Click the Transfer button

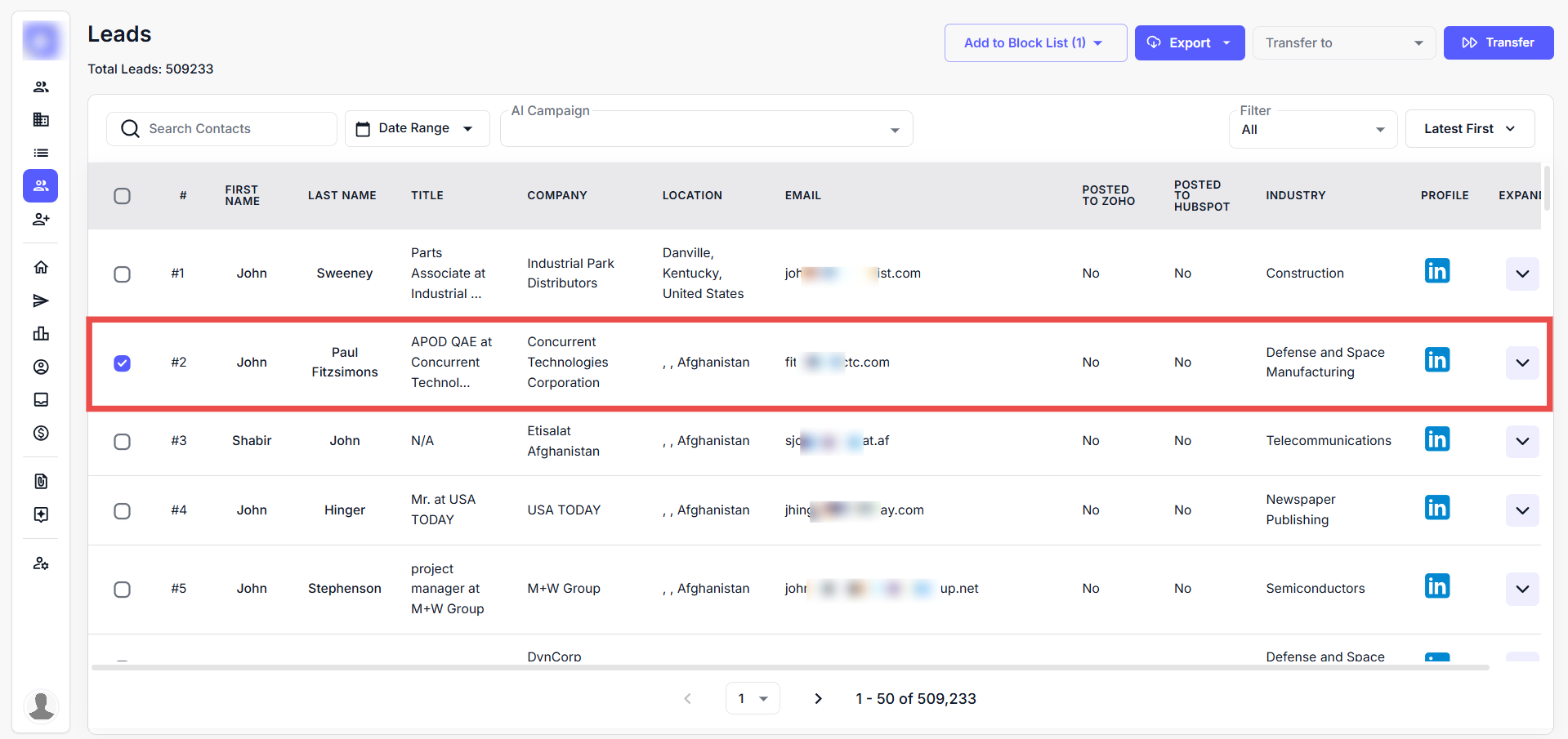click(x=1498, y=42)
